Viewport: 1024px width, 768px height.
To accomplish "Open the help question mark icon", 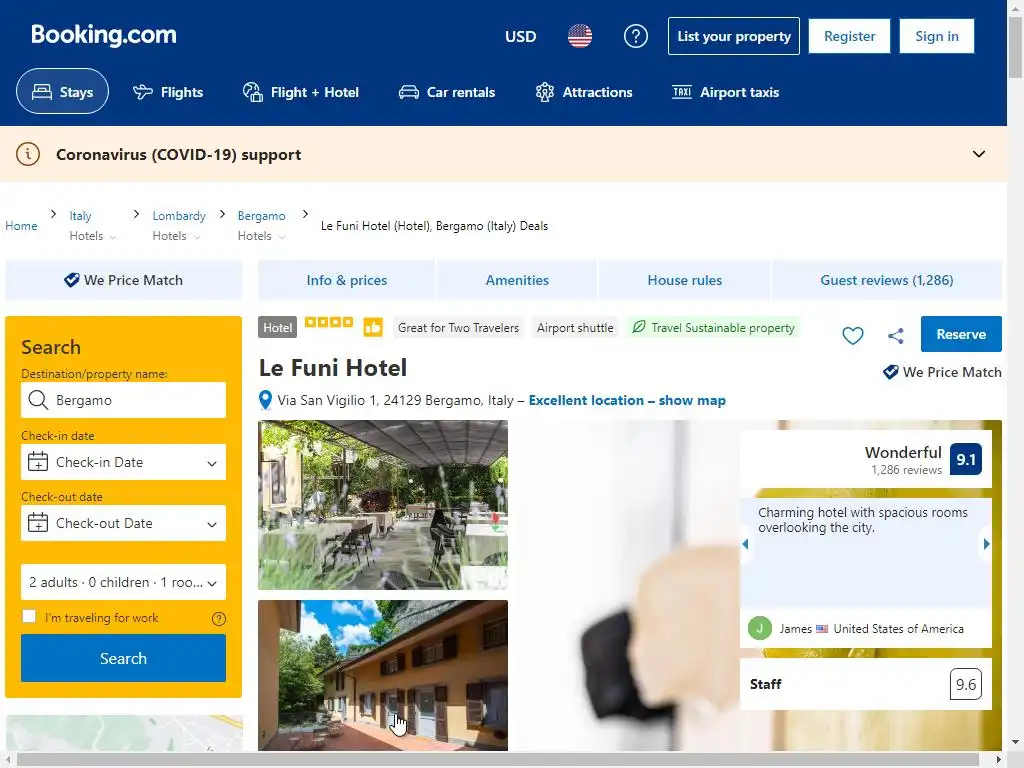I will pos(635,36).
